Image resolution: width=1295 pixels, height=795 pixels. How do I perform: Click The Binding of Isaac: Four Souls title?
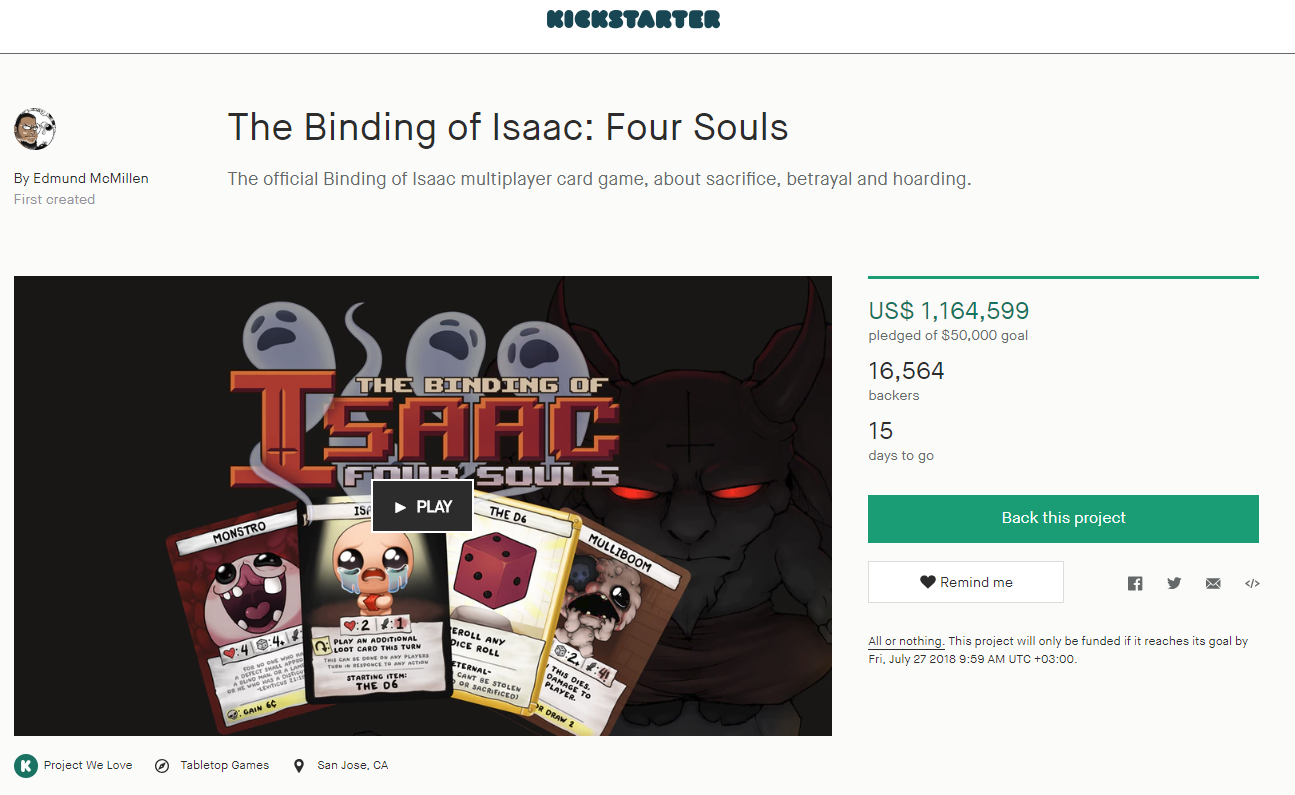click(508, 128)
